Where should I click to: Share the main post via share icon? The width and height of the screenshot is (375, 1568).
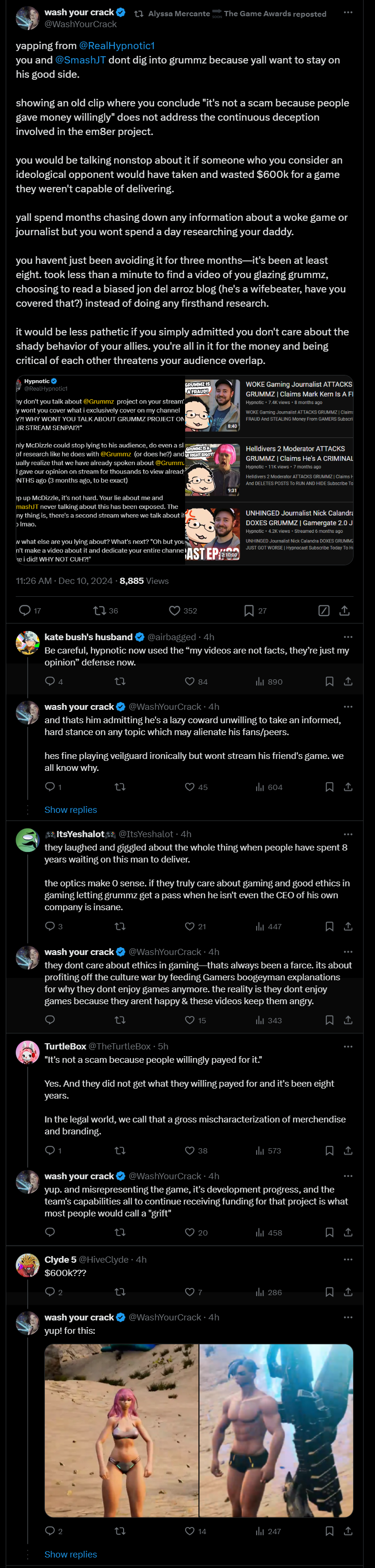344,610
